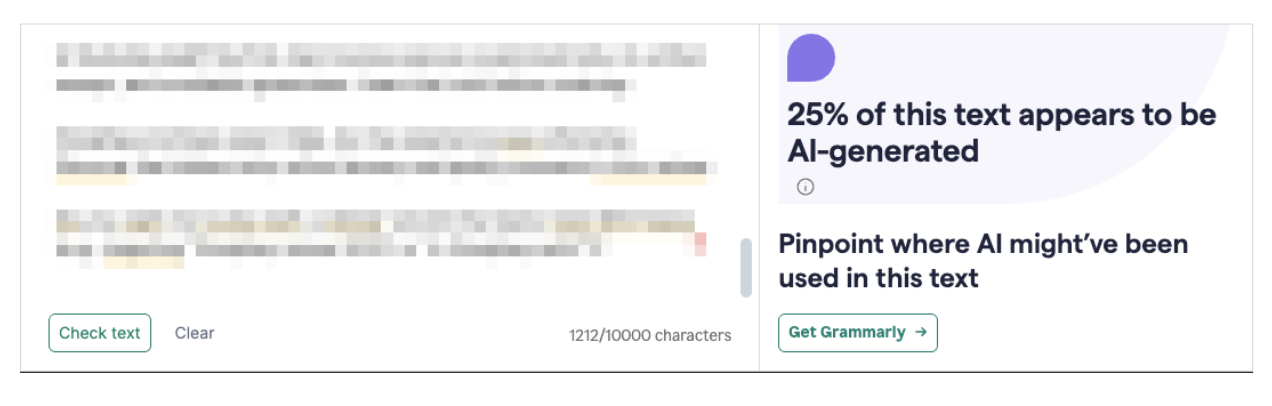Select the "25% of this text" result heading

(x=1001, y=115)
